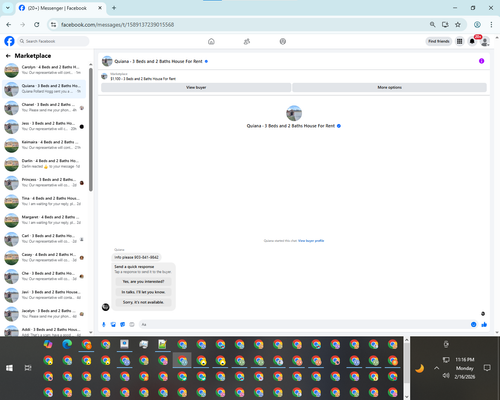Open Che's 3 Beds conversation
The width and height of the screenshot is (500, 400).
click(44, 276)
